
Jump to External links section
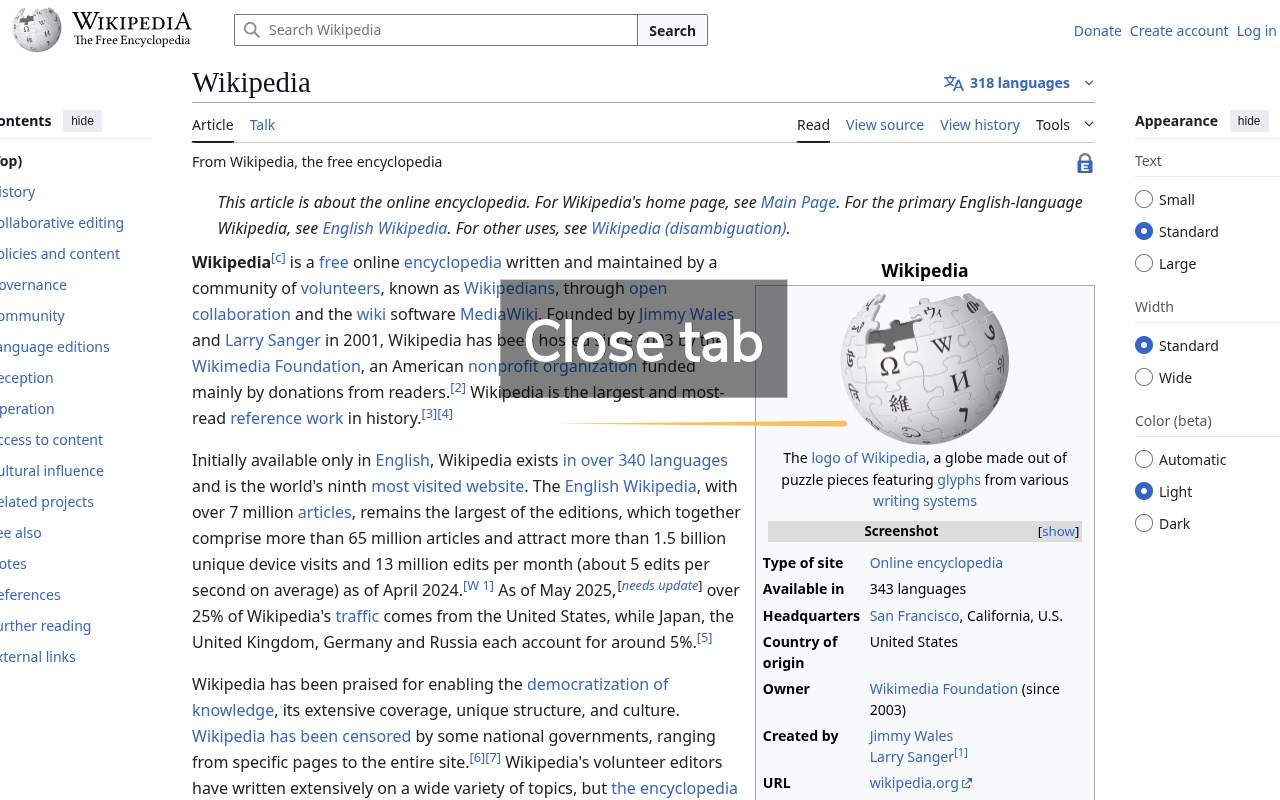[x=36, y=657]
